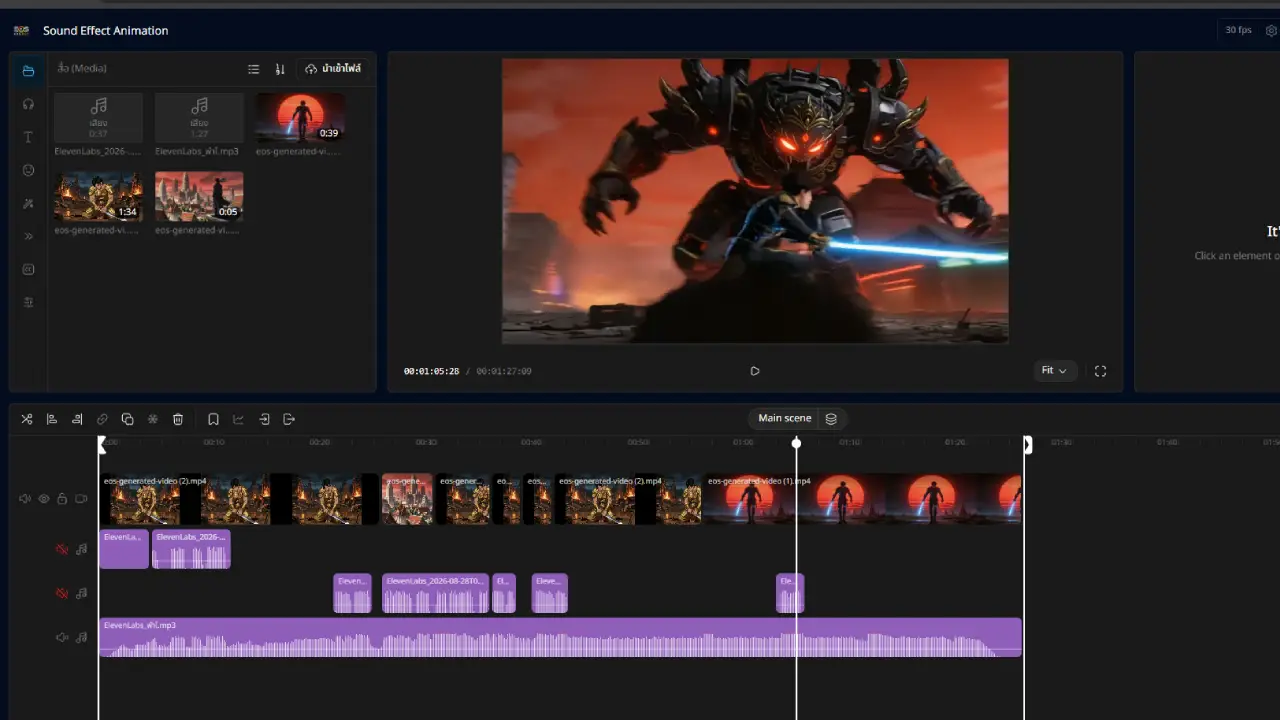Open the Media folder tab in sidebar
Screen dimensions: 1280x720
coord(28,71)
